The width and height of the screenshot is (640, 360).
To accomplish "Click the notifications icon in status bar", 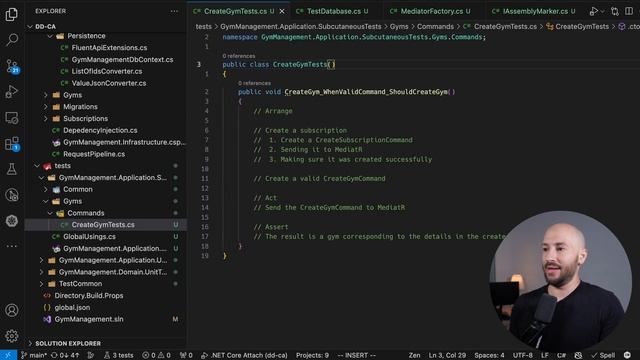I will tap(627, 355).
